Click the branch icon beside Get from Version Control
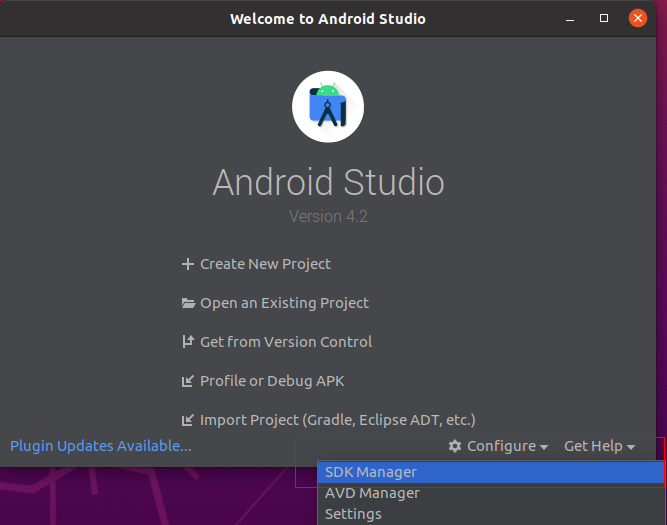Viewport: 667px width, 525px height. click(188, 342)
